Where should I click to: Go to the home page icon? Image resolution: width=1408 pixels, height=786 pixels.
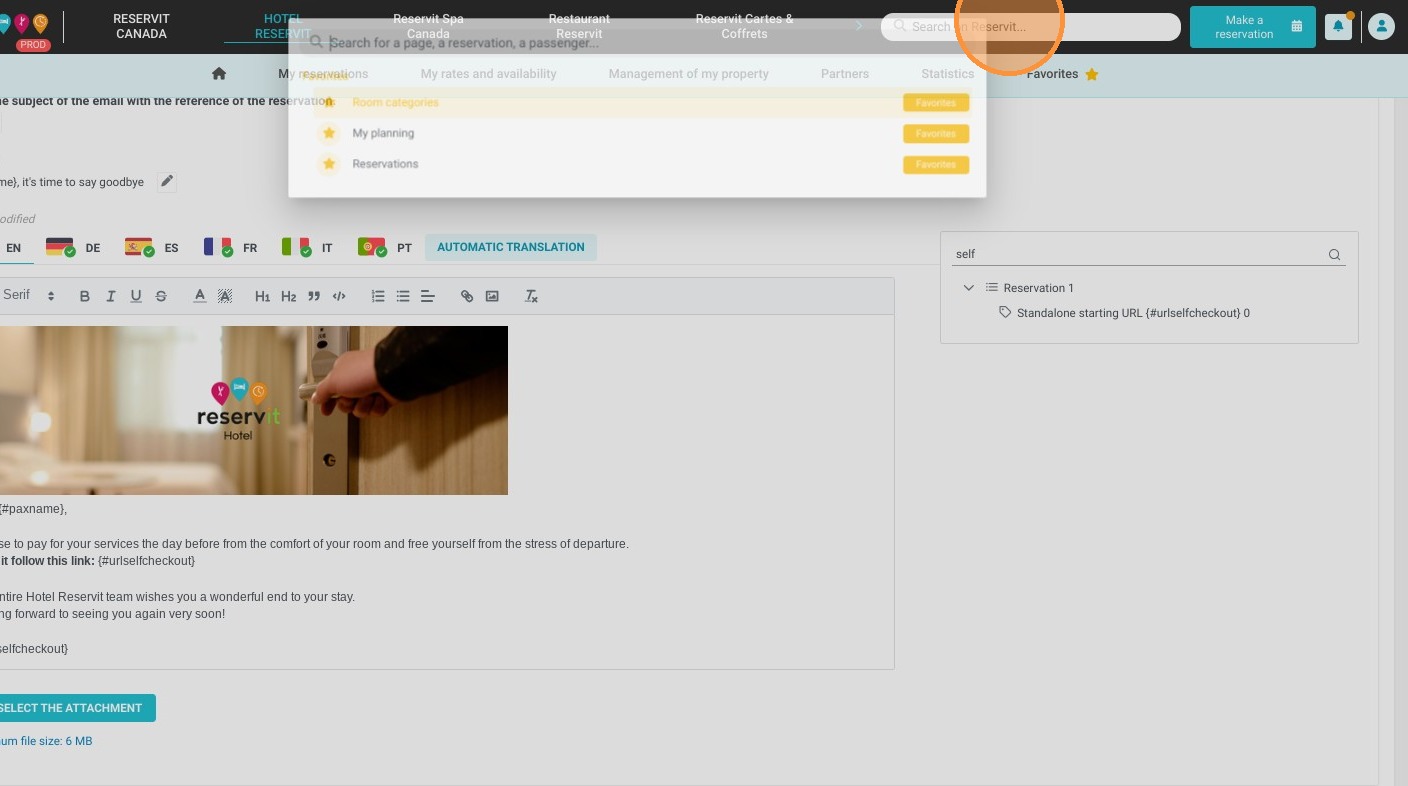point(219,74)
